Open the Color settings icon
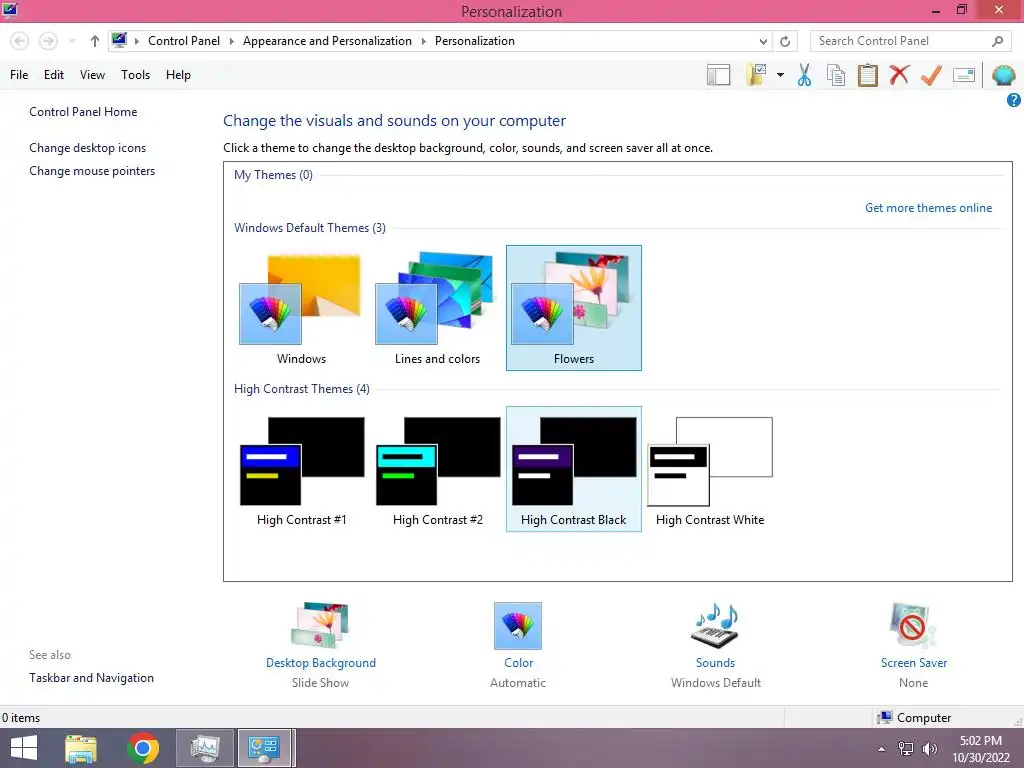 pyautogui.click(x=518, y=626)
